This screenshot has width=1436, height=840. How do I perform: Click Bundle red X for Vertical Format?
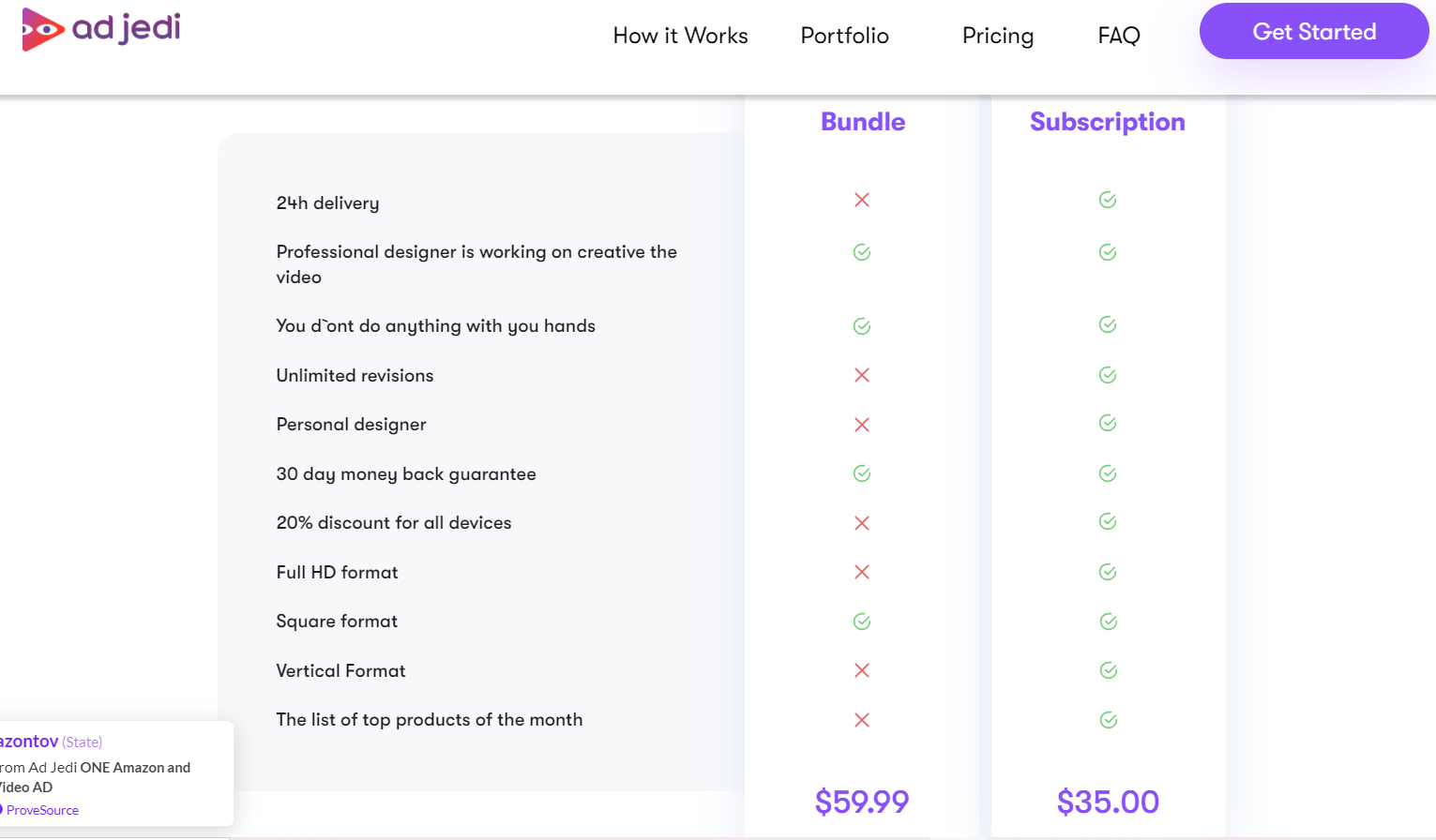pos(862,670)
